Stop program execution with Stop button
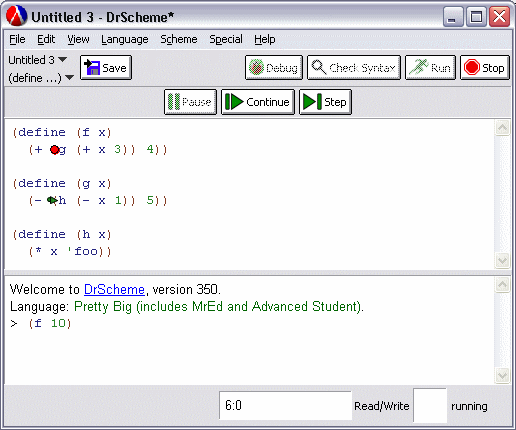 (485, 68)
